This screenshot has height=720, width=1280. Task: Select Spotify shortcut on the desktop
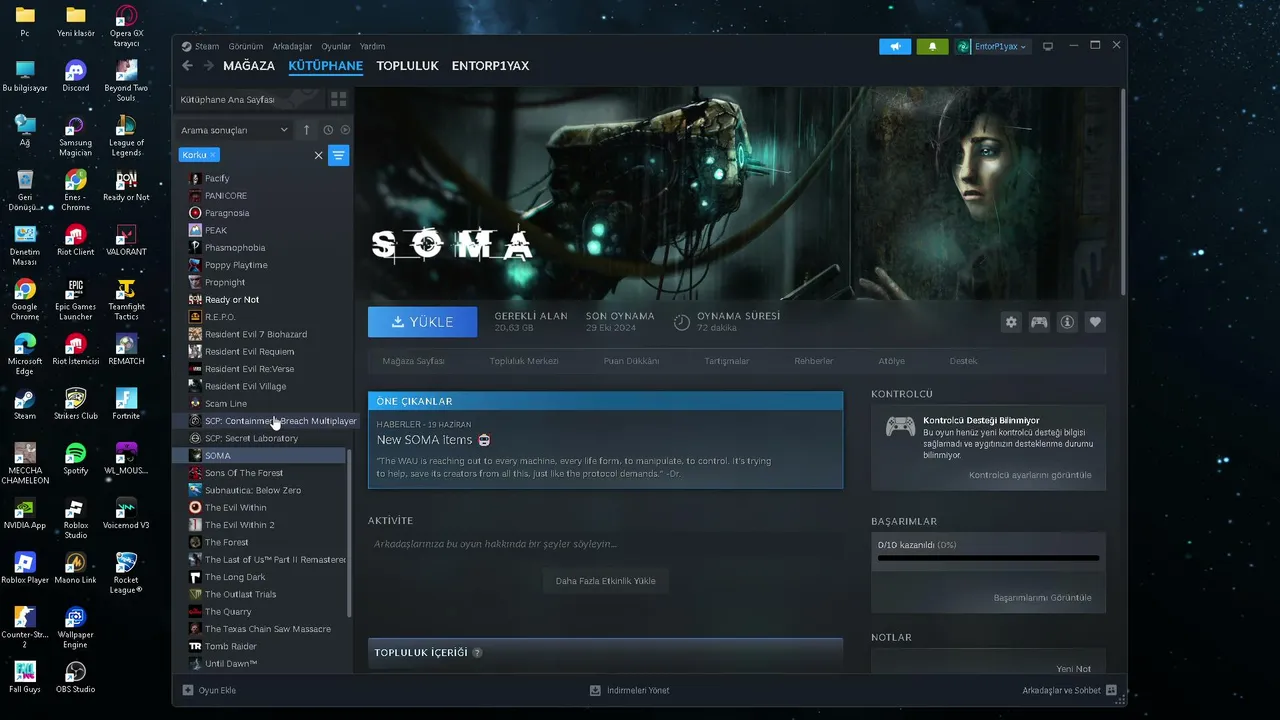75,459
